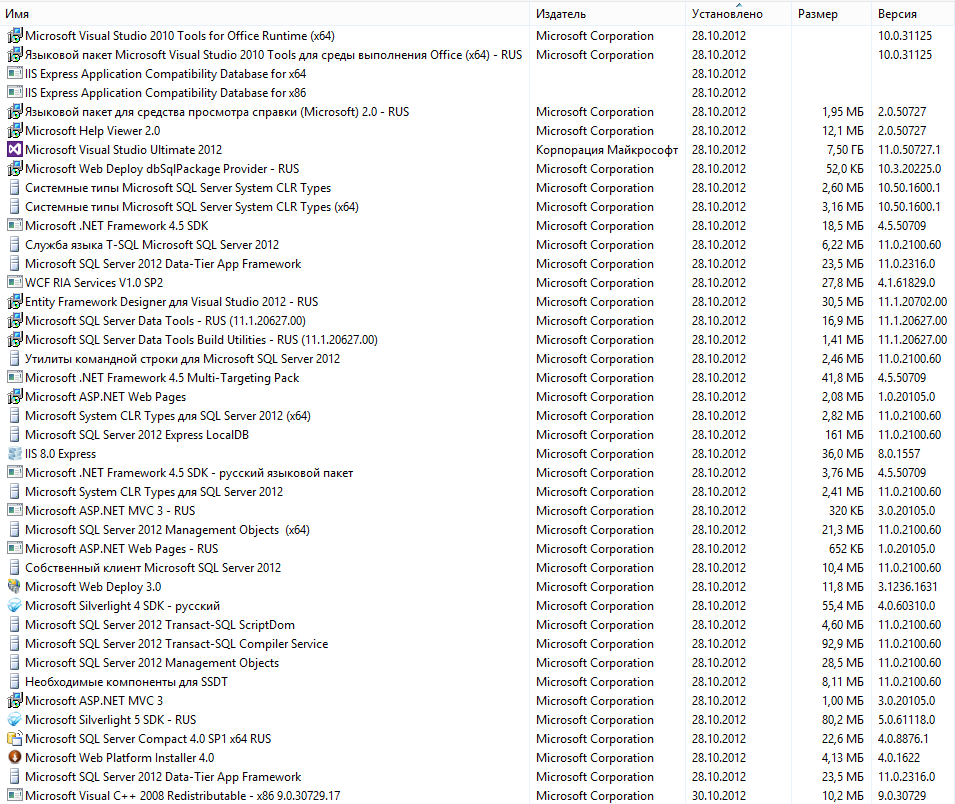Click version 4.0.60310.0 cell
Viewport: 955px width, 804px height.
[x=906, y=605]
